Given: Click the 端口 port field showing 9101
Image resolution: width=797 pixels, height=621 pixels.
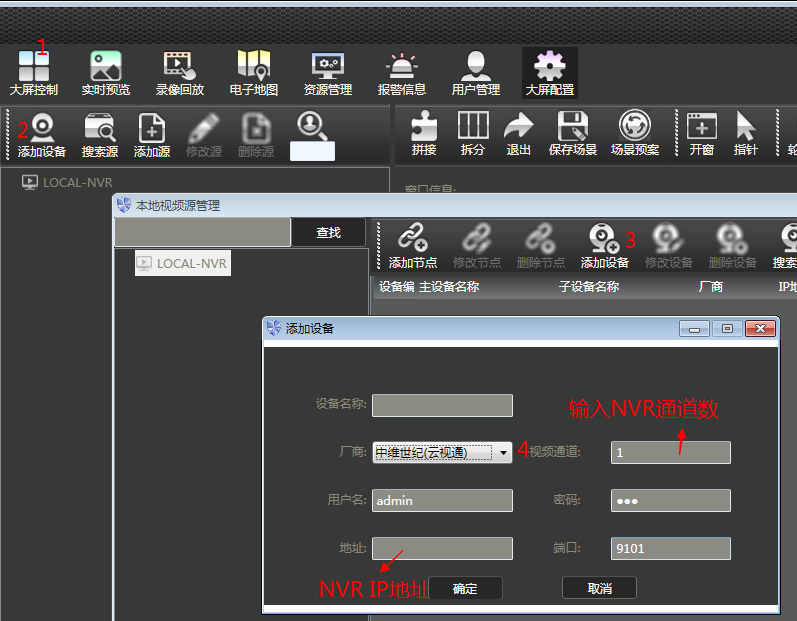Looking at the screenshot, I should point(671,548).
